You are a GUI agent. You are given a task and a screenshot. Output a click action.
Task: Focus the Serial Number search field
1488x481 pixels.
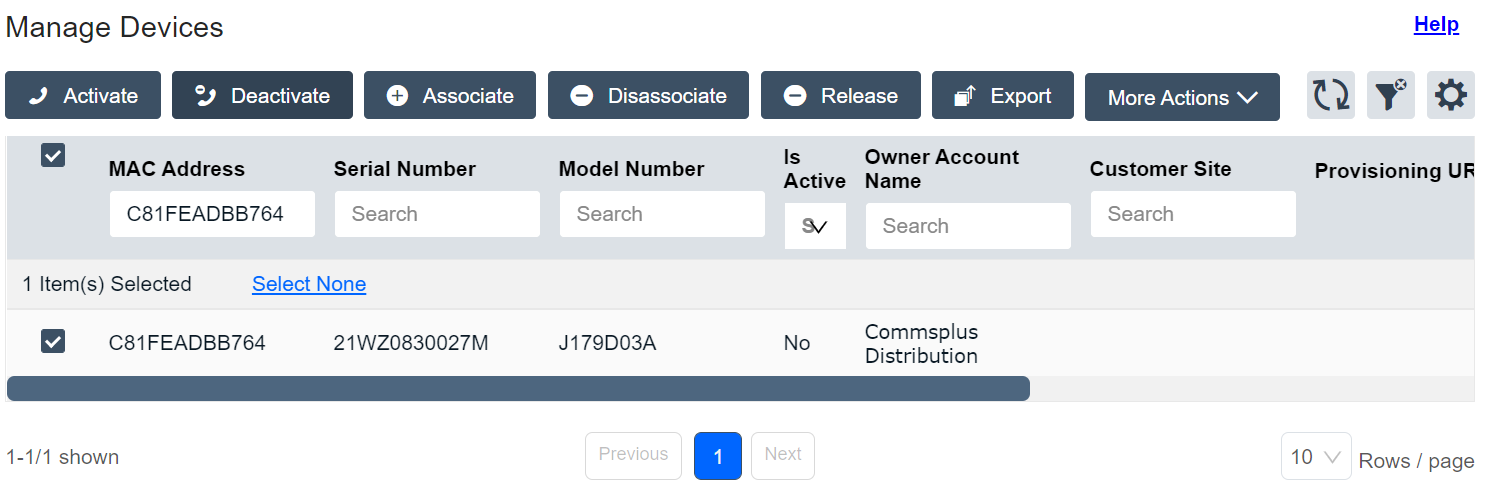click(437, 214)
